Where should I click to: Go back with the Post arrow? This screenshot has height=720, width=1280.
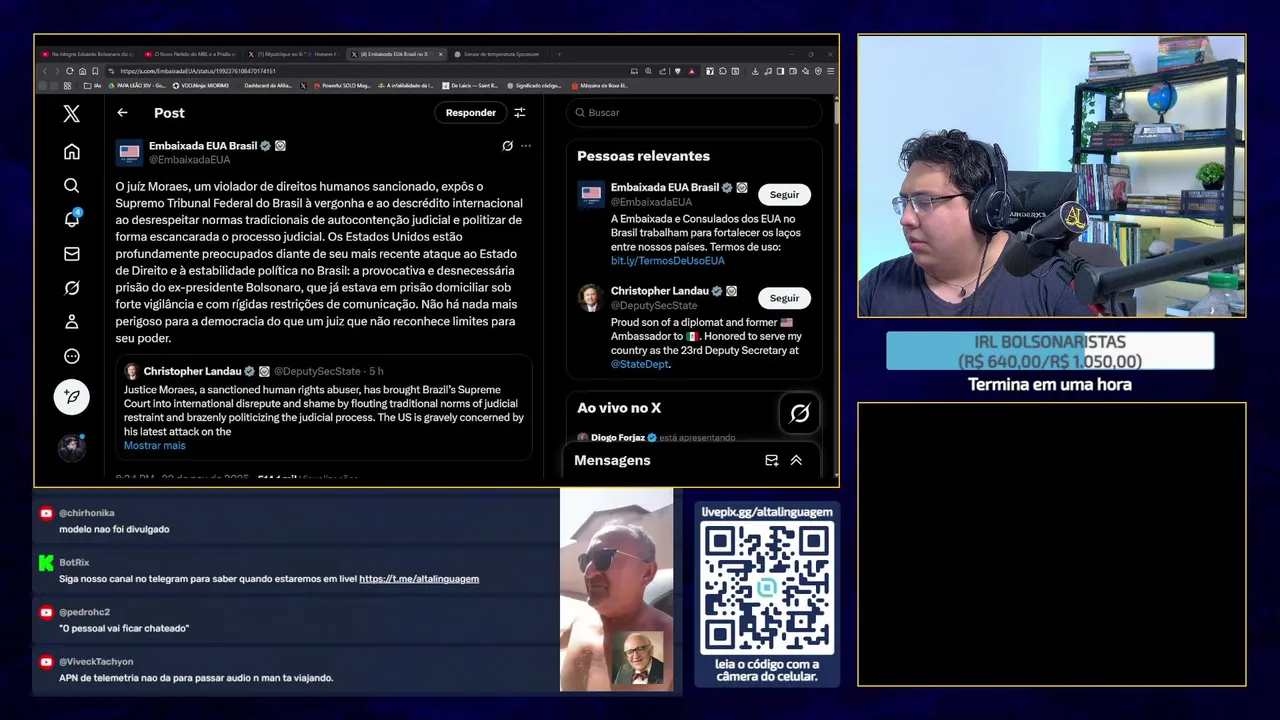click(122, 113)
